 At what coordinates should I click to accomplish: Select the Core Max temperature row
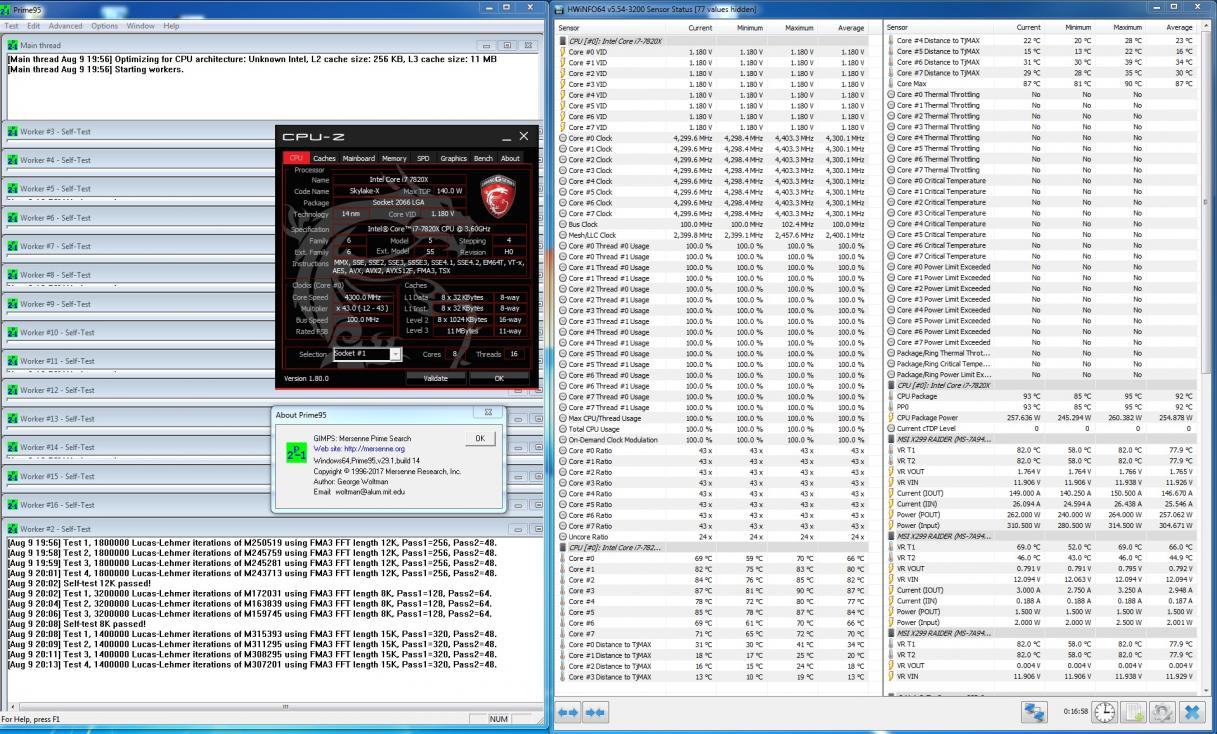[1040, 84]
